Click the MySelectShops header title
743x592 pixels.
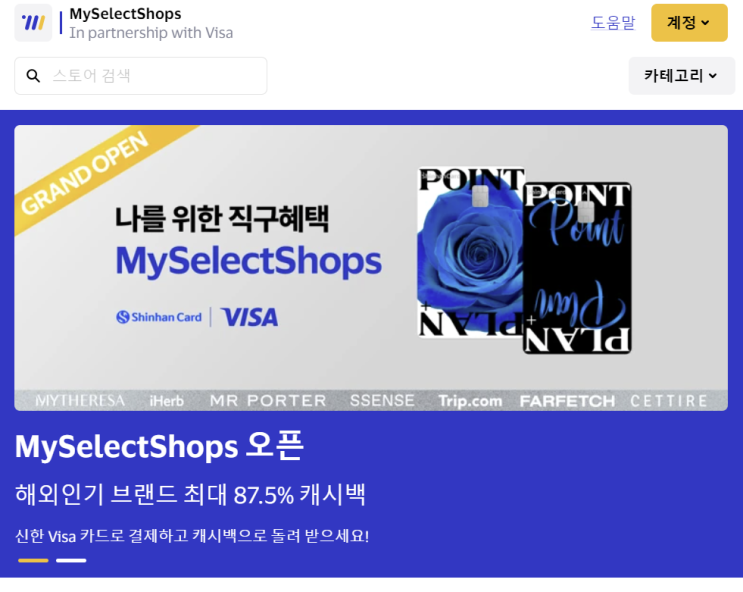pos(125,14)
